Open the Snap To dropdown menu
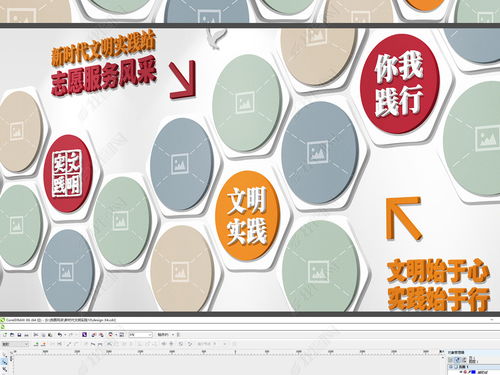The image size is (500, 375). pos(166,335)
